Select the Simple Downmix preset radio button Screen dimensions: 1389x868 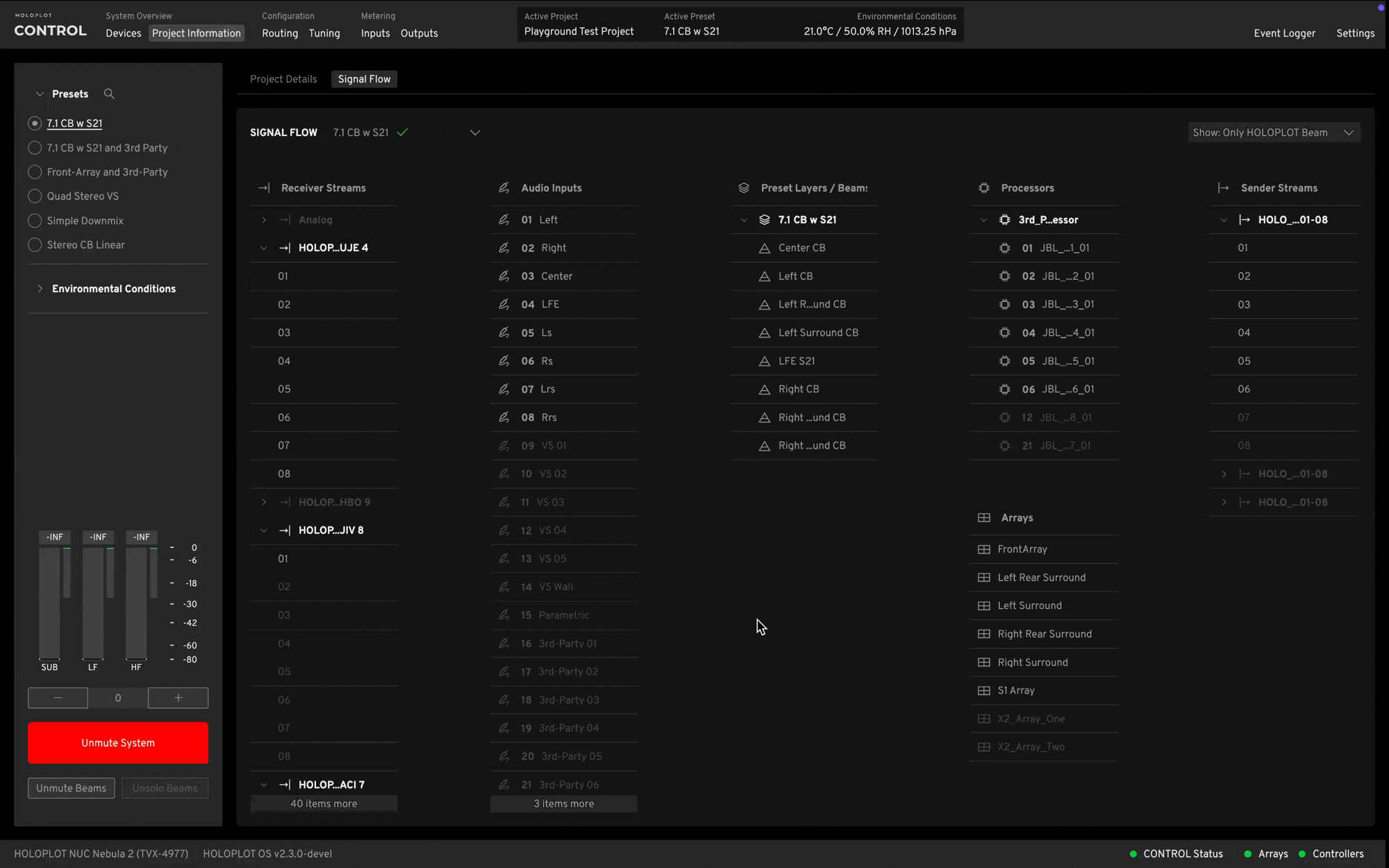click(35, 221)
